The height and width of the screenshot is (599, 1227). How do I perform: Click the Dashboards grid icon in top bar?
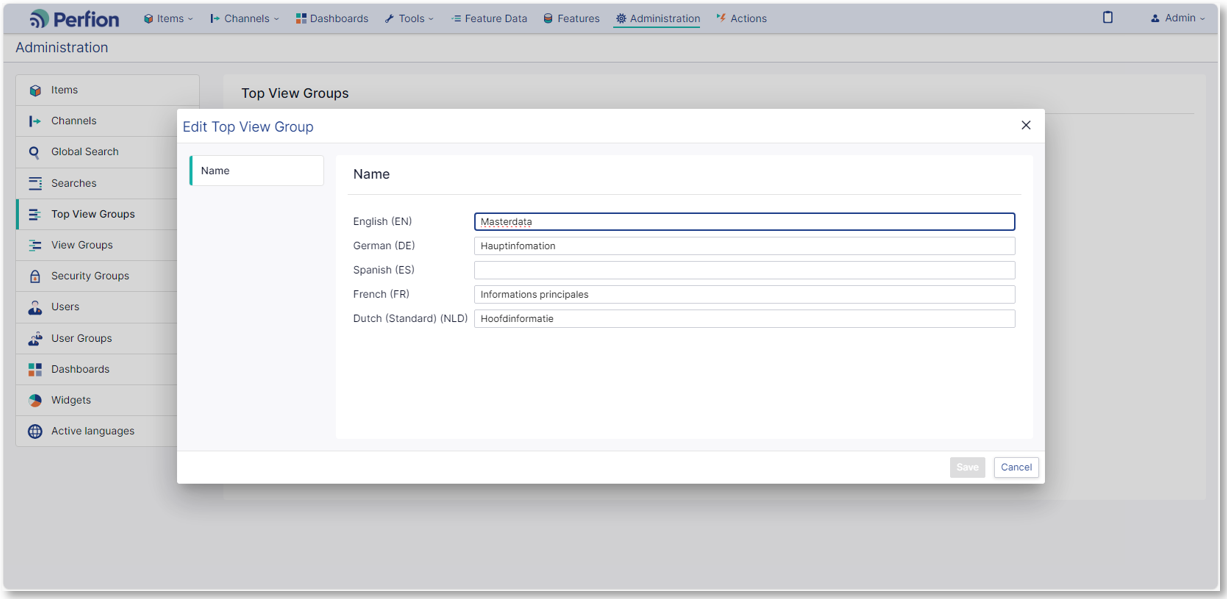click(301, 19)
